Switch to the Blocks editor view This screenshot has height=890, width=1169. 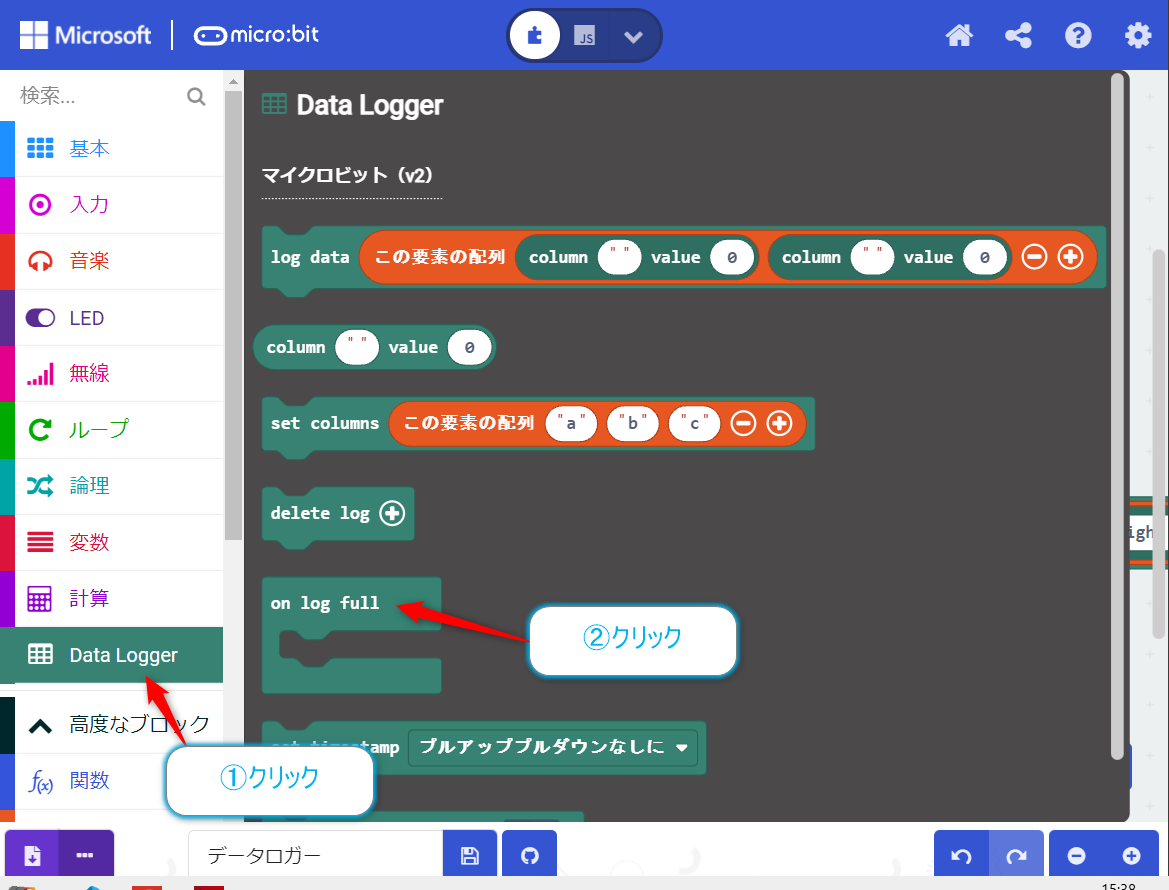pos(535,35)
